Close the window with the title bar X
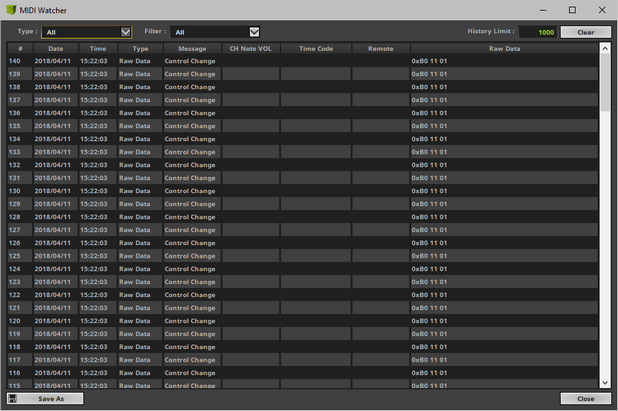The image size is (618, 411). tap(602, 10)
